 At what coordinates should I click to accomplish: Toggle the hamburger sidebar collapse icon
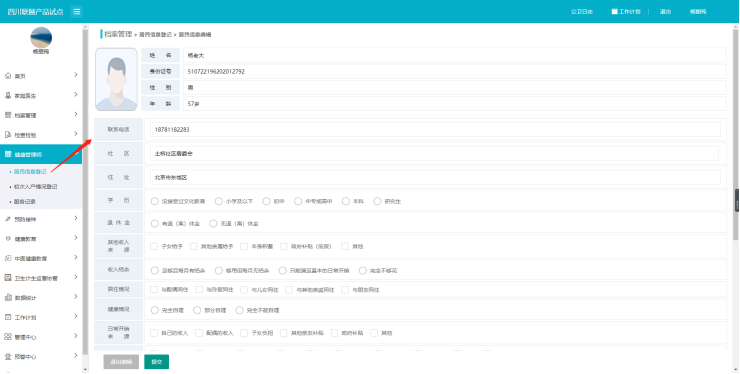tap(76, 12)
